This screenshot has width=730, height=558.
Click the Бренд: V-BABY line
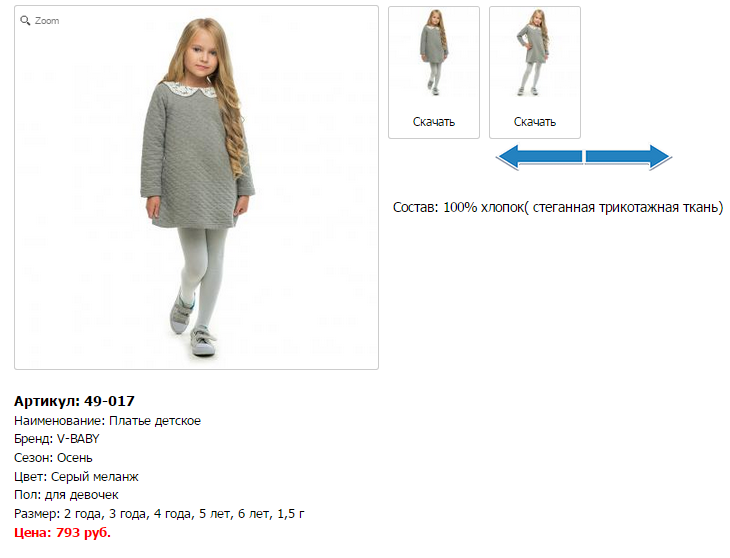tap(57, 439)
